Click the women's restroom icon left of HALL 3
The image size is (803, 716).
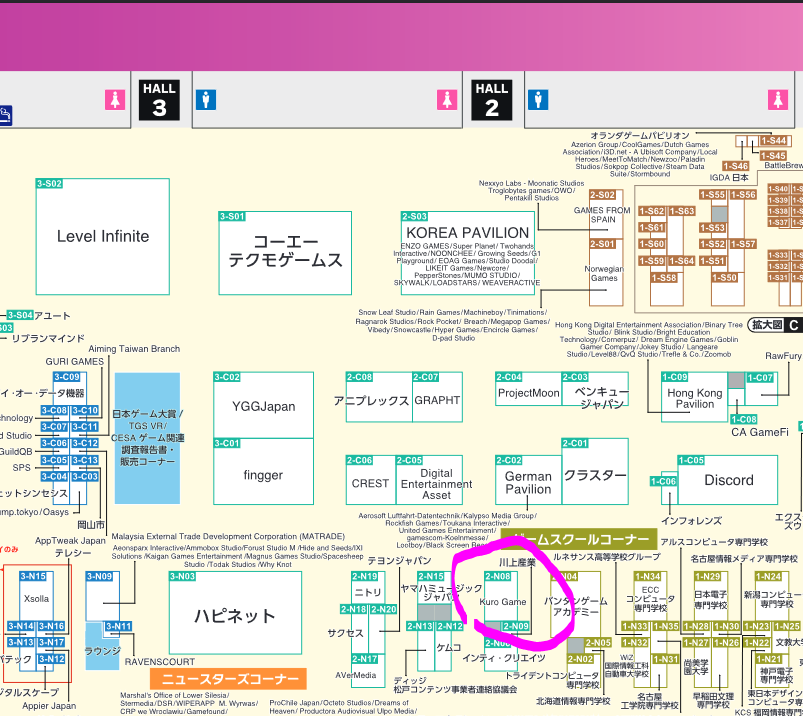(115, 100)
